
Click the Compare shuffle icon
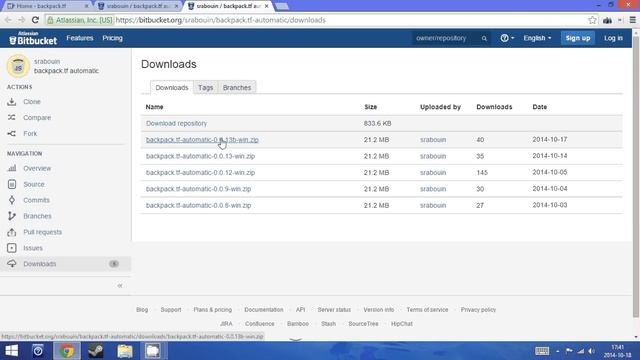point(11,118)
